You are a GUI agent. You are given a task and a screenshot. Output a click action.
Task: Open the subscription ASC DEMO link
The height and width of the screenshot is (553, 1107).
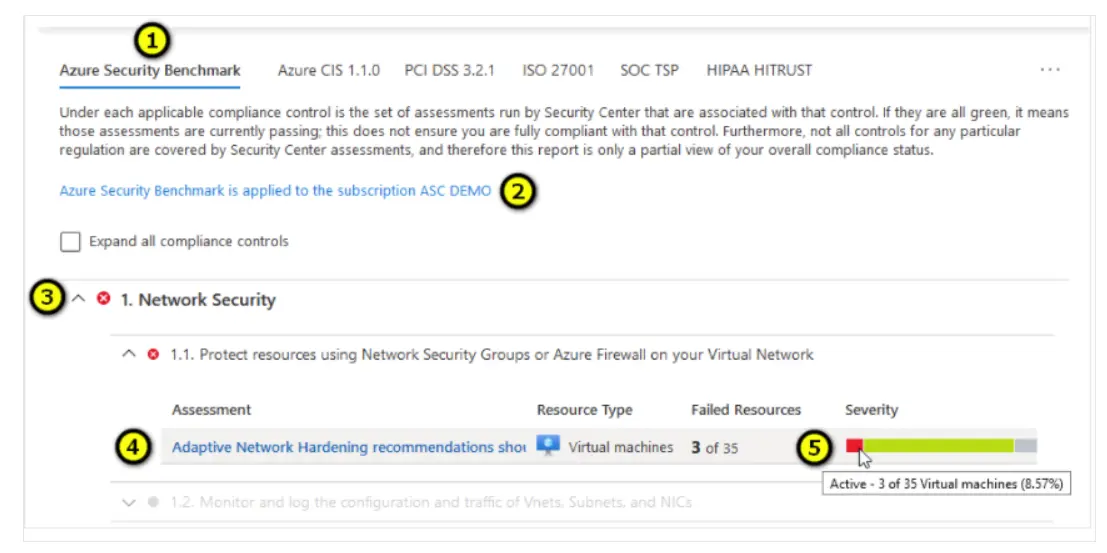point(275,191)
